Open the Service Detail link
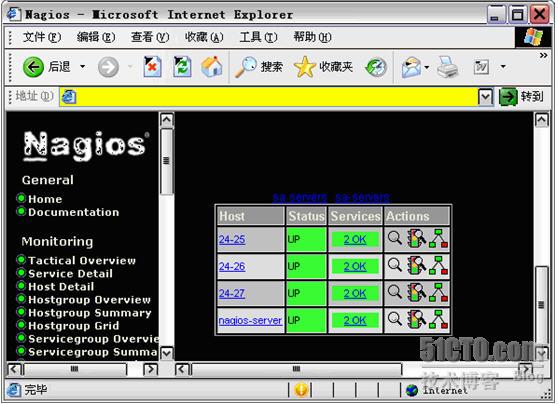Viewport: 558px width, 404px height. pos(70,273)
